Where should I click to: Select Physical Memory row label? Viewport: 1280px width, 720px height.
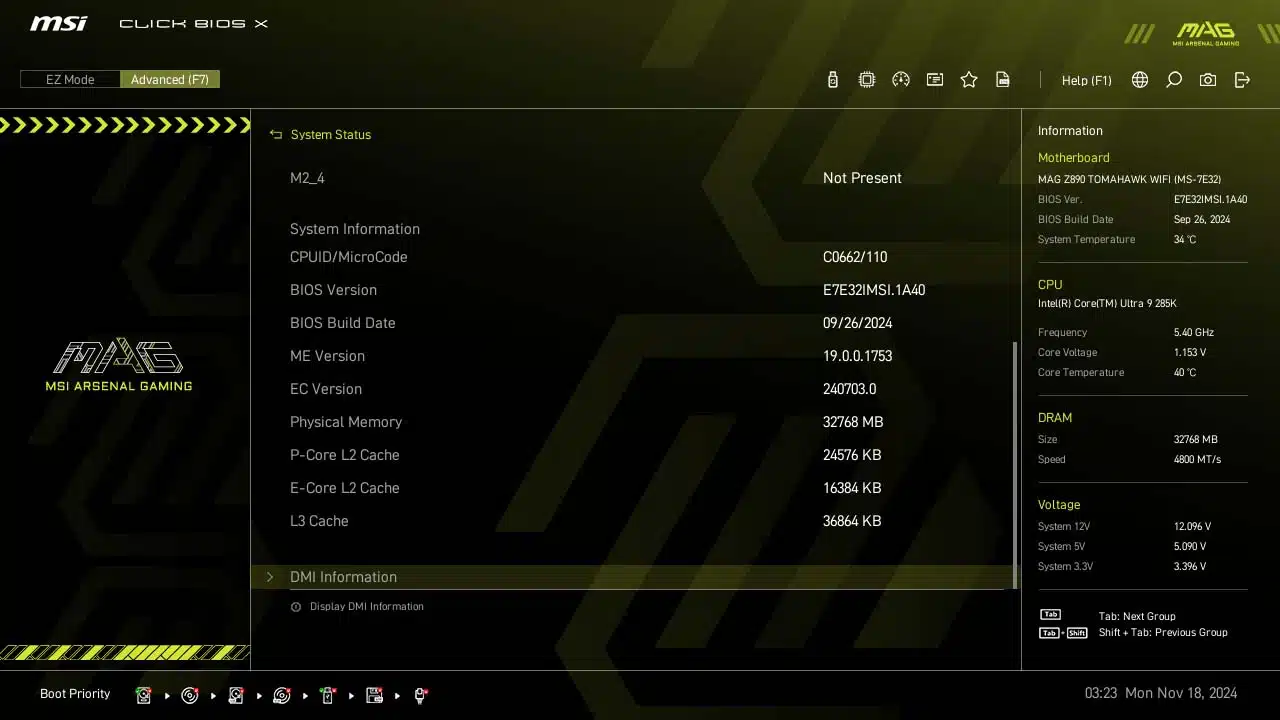pyautogui.click(x=346, y=422)
